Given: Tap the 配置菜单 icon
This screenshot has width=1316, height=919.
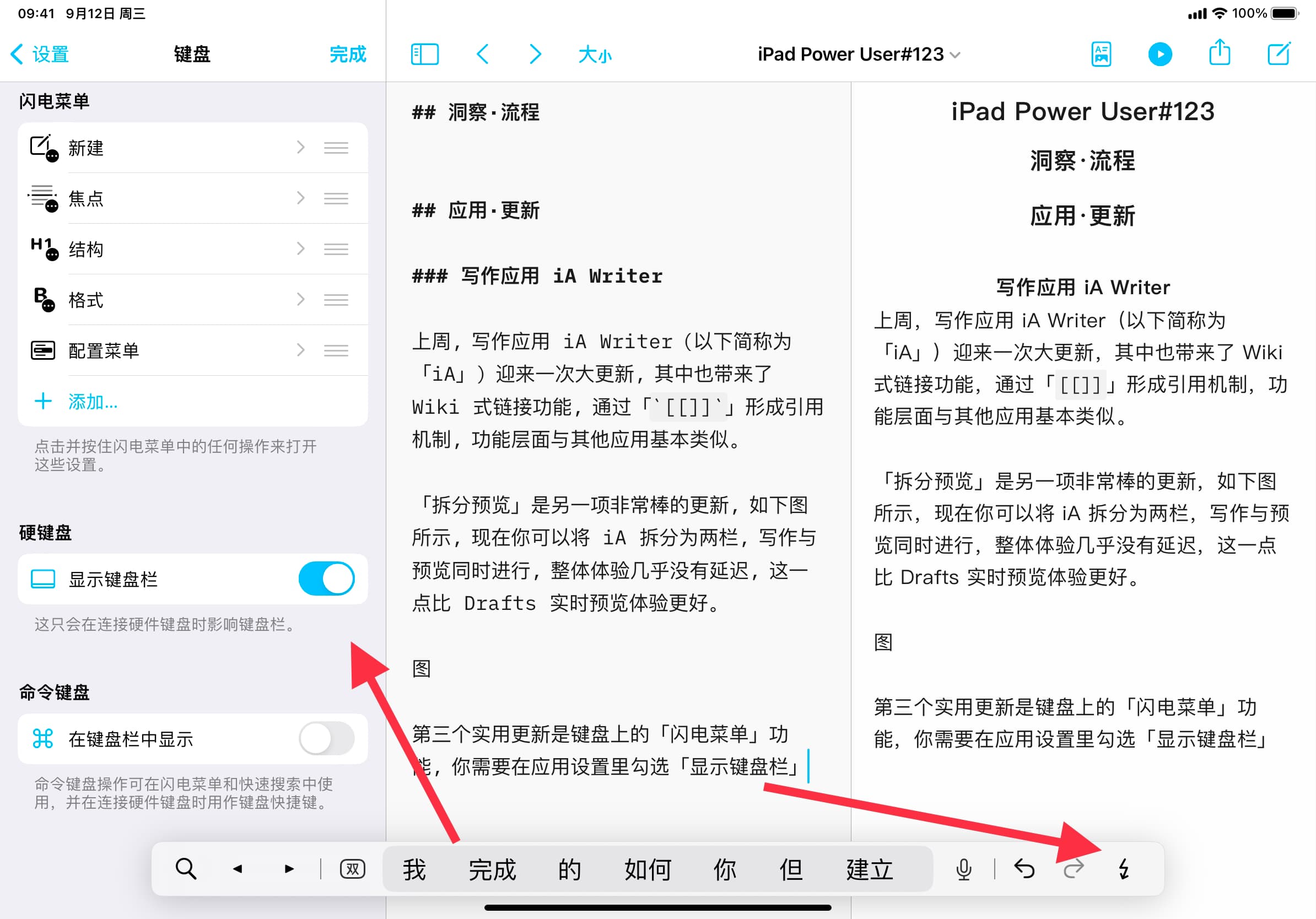Looking at the screenshot, I should click(42, 349).
